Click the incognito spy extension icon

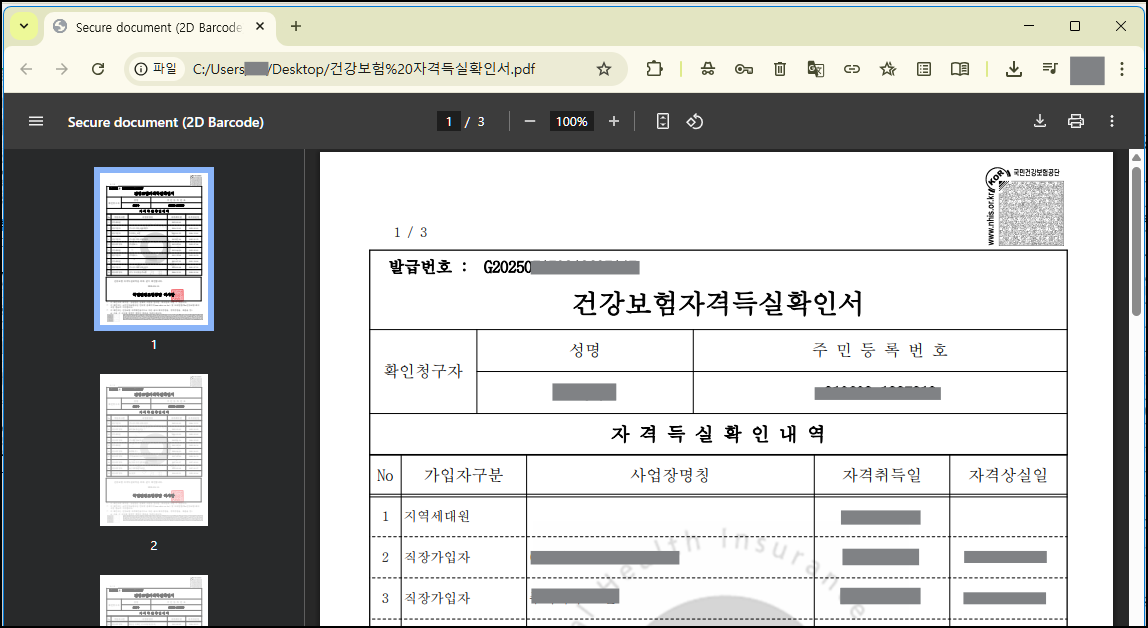(707, 69)
